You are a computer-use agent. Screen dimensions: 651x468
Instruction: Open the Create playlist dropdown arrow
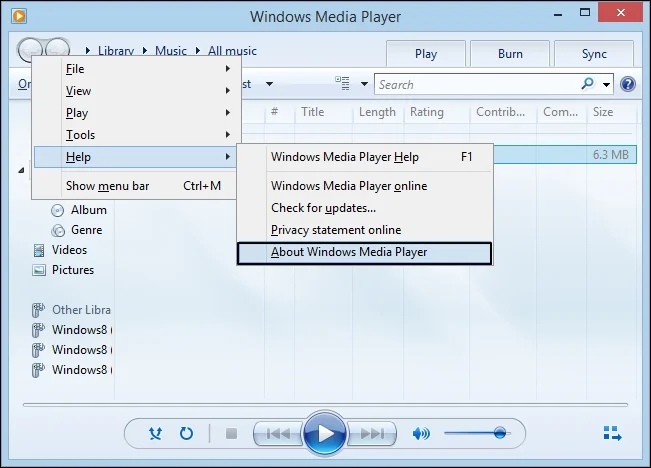(269, 84)
